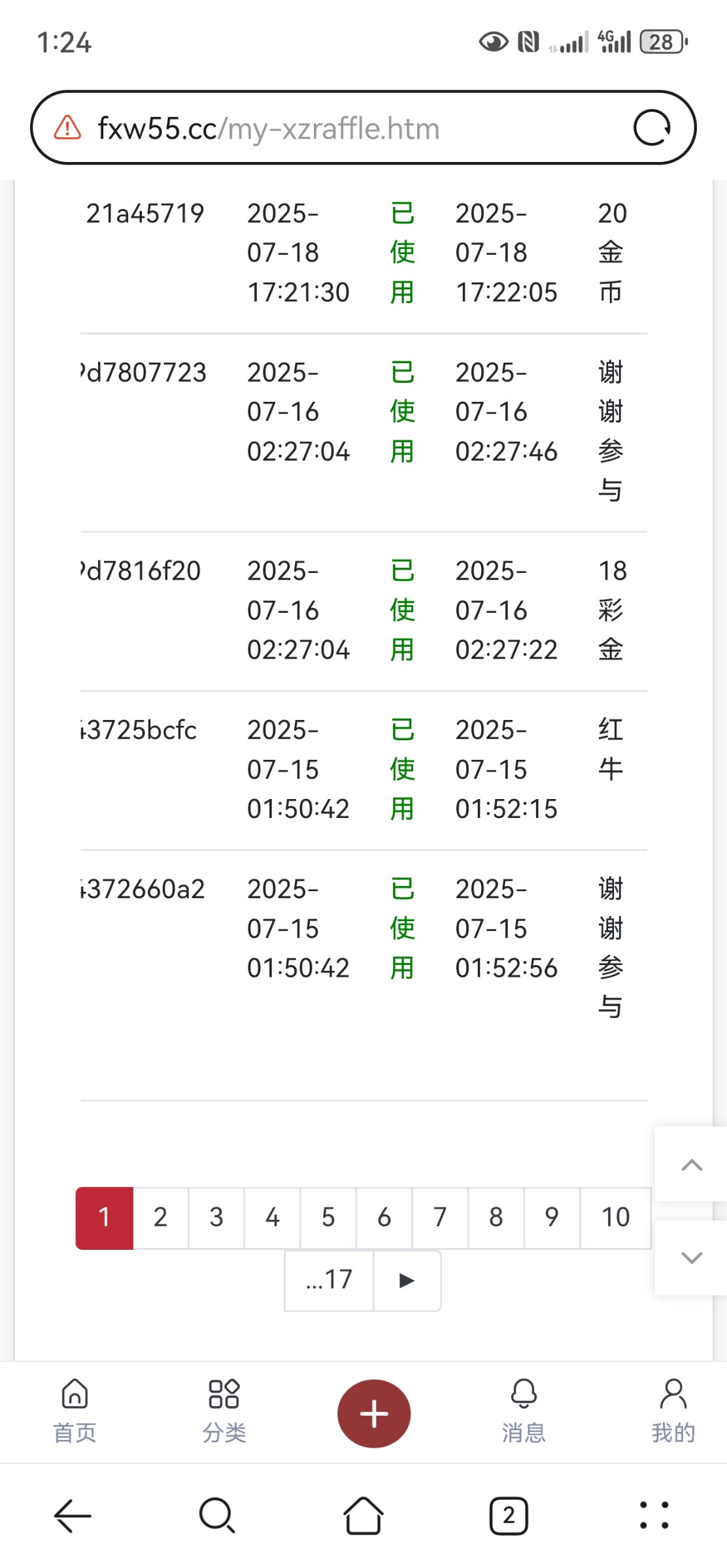This screenshot has height=1568, width=727.
Task: Select page 10 in pagination
Action: click(x=615, y=1218)
